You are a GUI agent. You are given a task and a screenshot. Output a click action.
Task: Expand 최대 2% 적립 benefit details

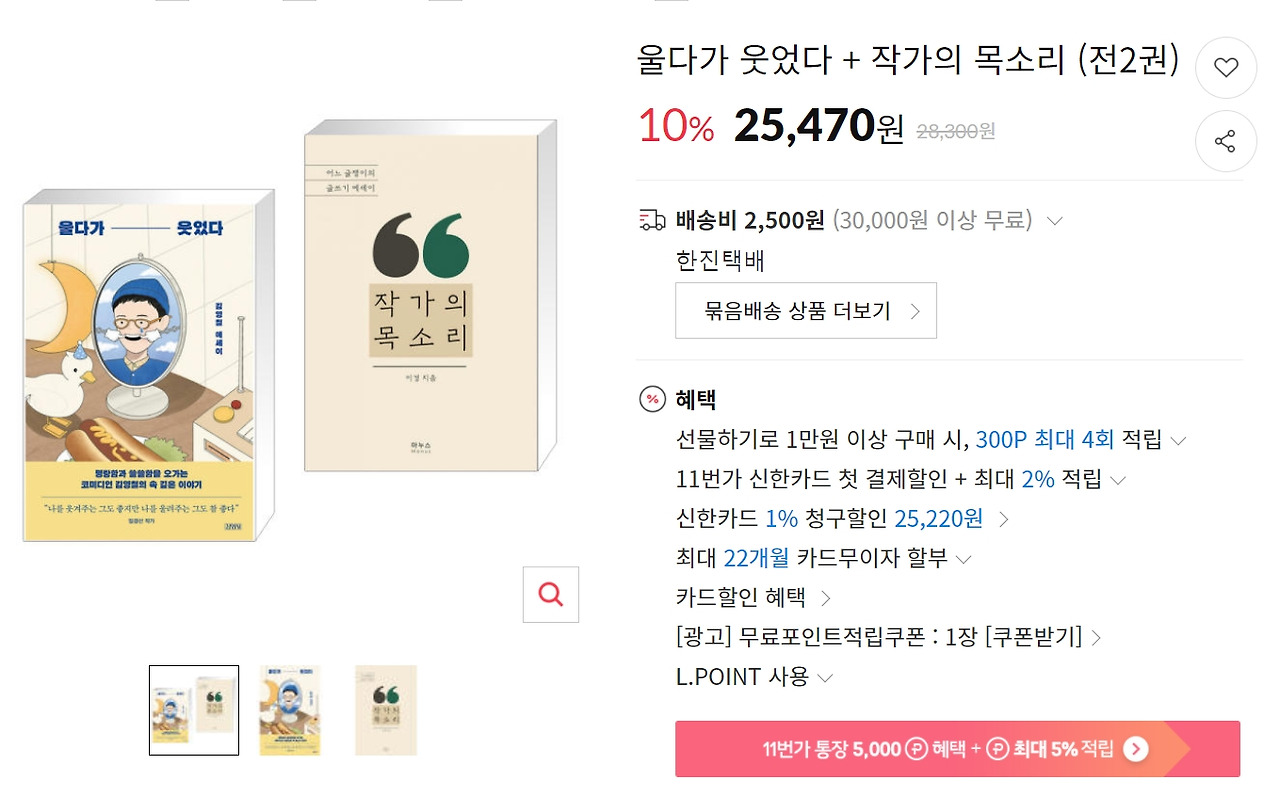point(1118,479)
